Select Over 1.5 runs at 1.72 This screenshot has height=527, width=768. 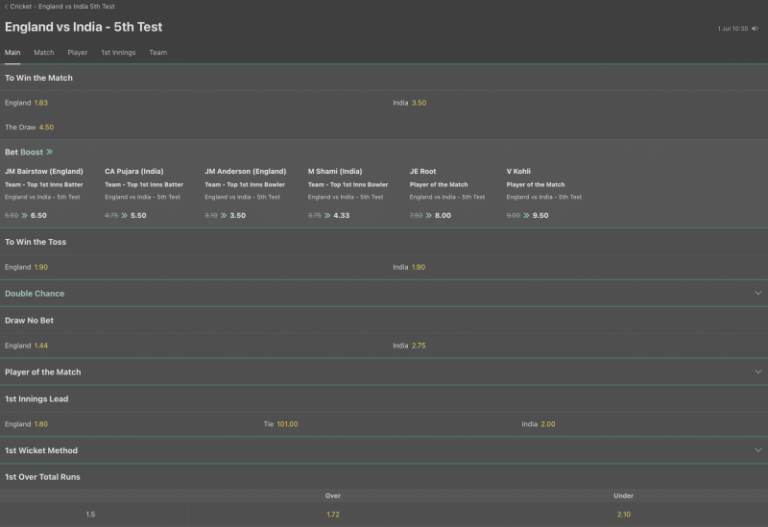click(333, 514)
